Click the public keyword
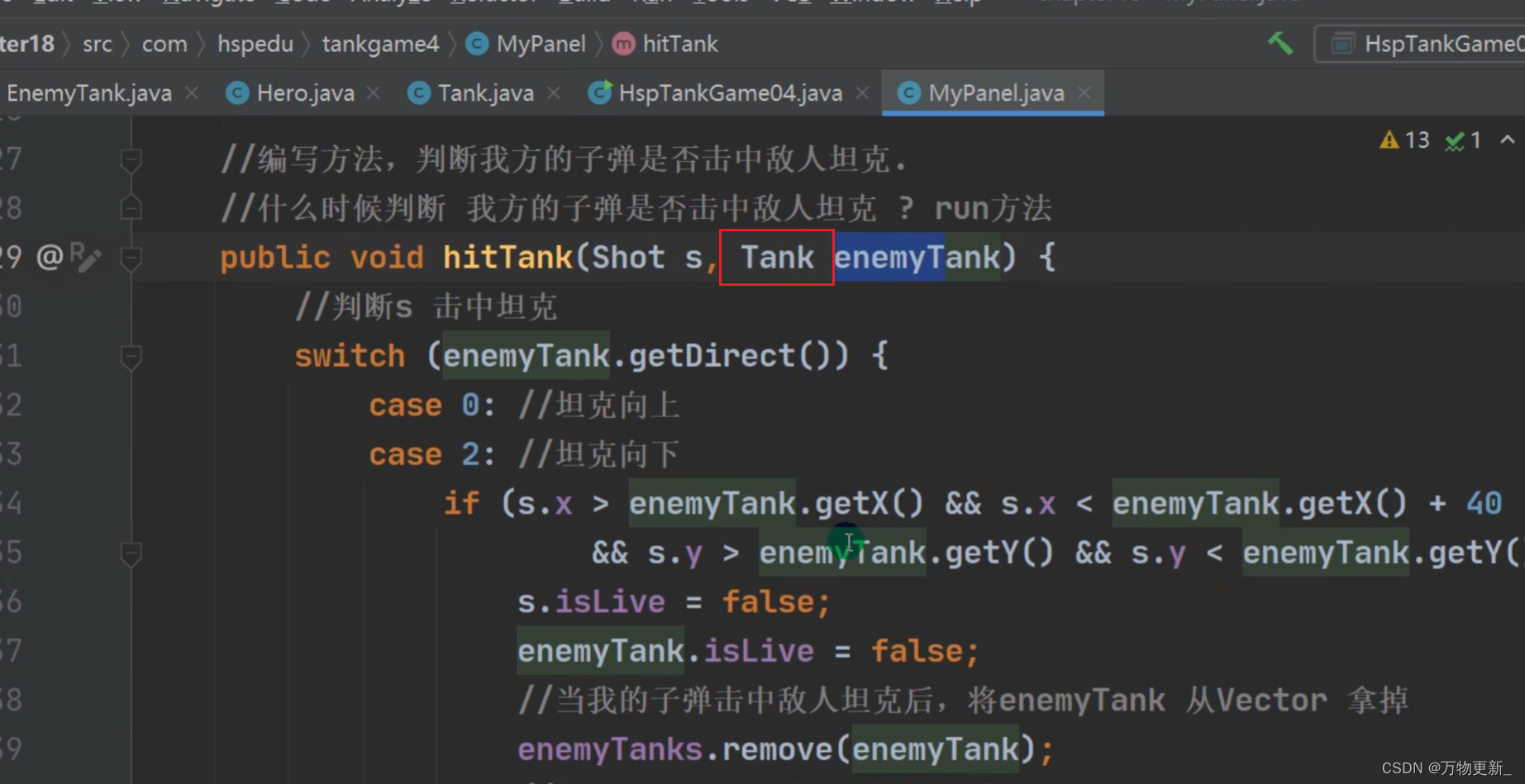 [275, 258]
